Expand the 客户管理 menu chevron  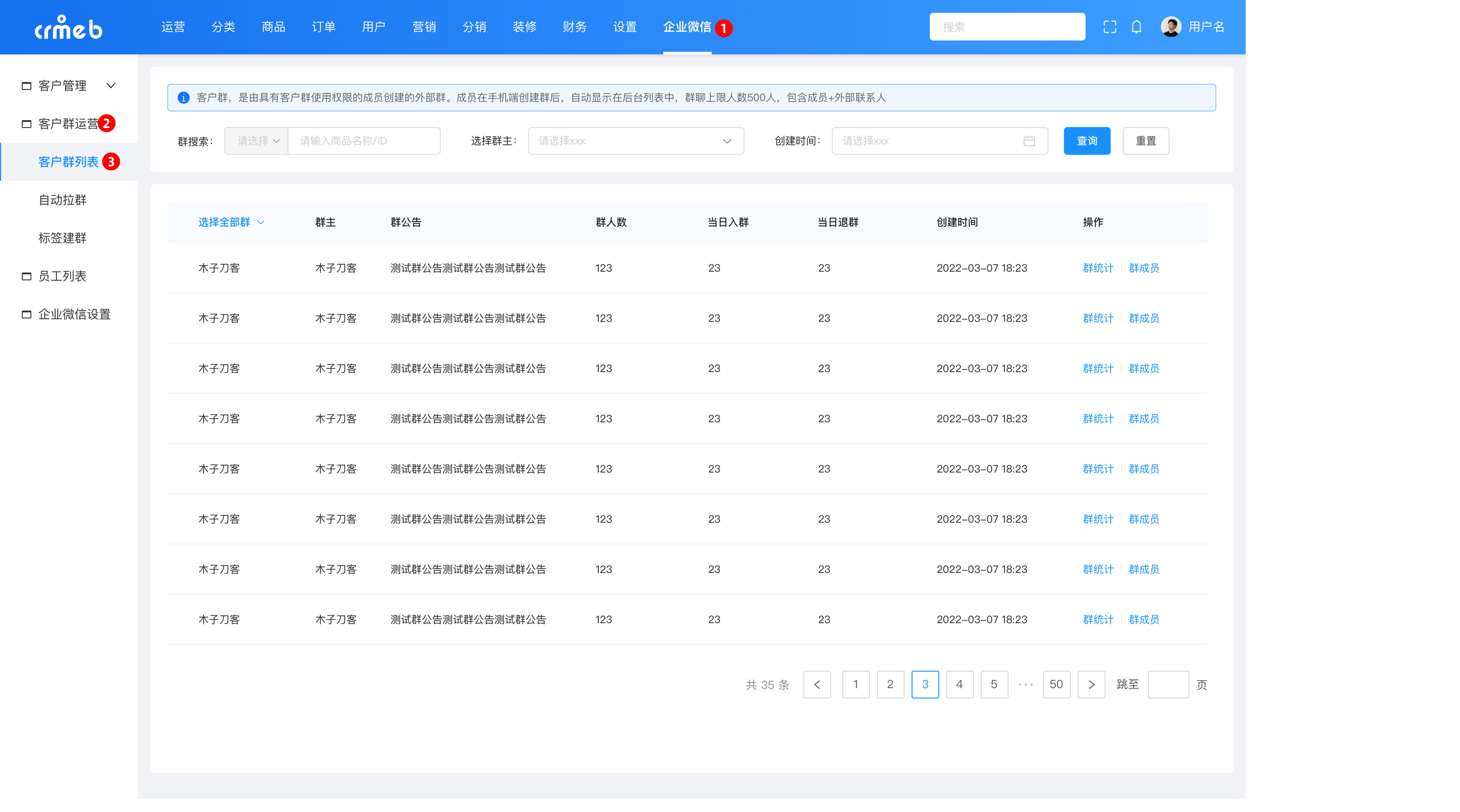coord(111,86)
